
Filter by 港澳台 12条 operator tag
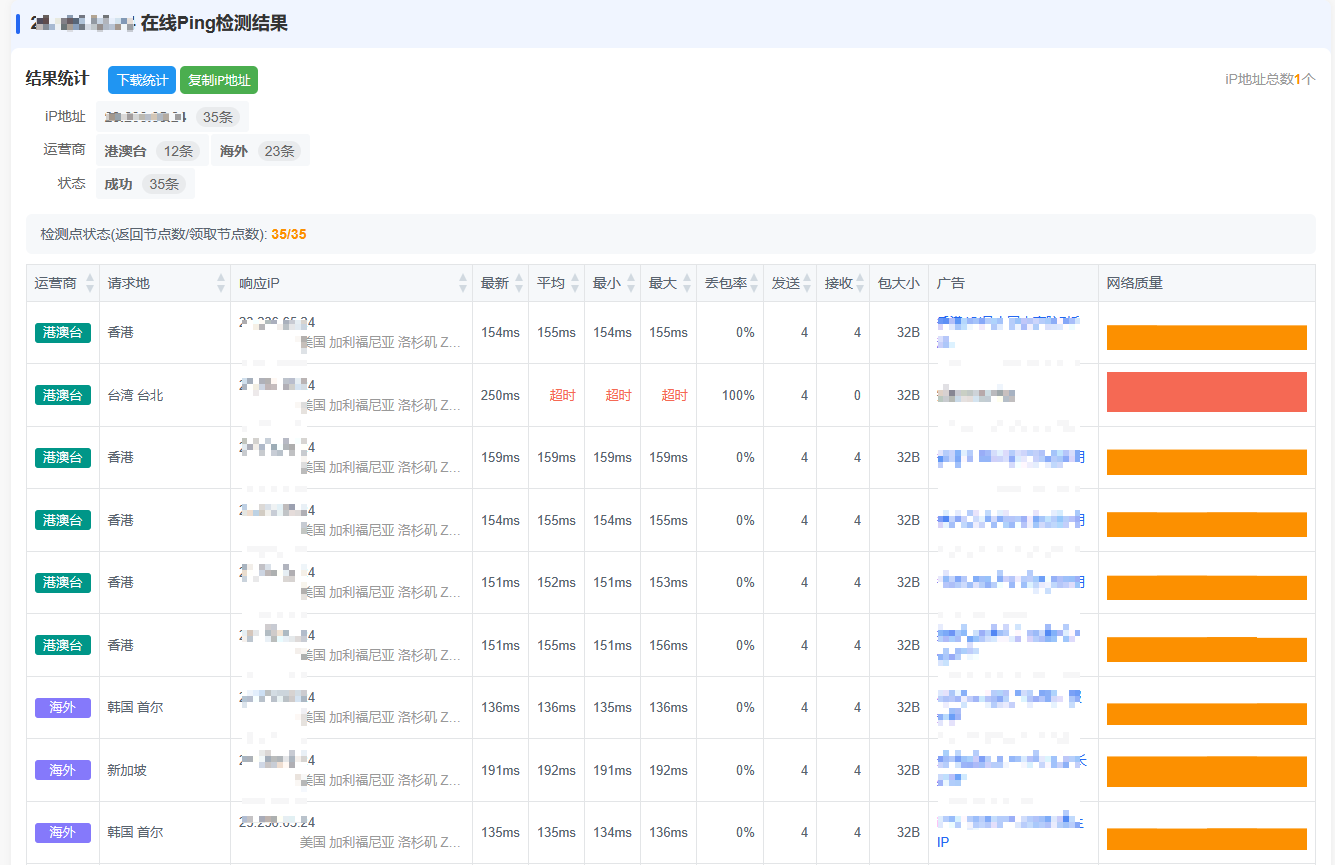[152, 151]
